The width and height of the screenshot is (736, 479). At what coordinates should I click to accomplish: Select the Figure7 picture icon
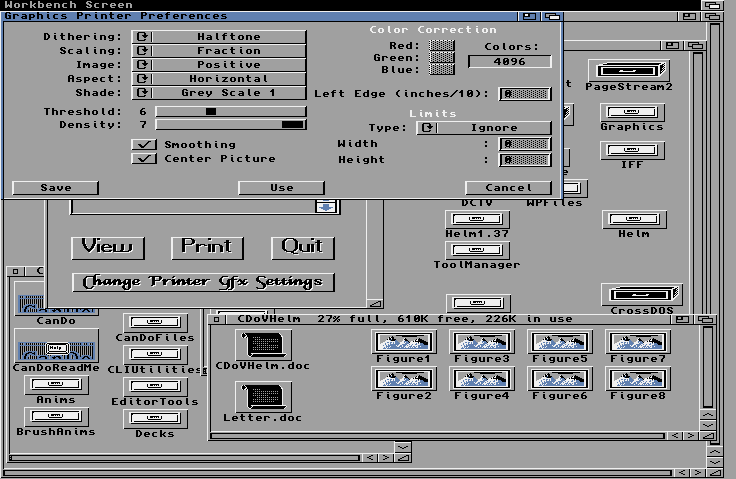pos(637,342)
